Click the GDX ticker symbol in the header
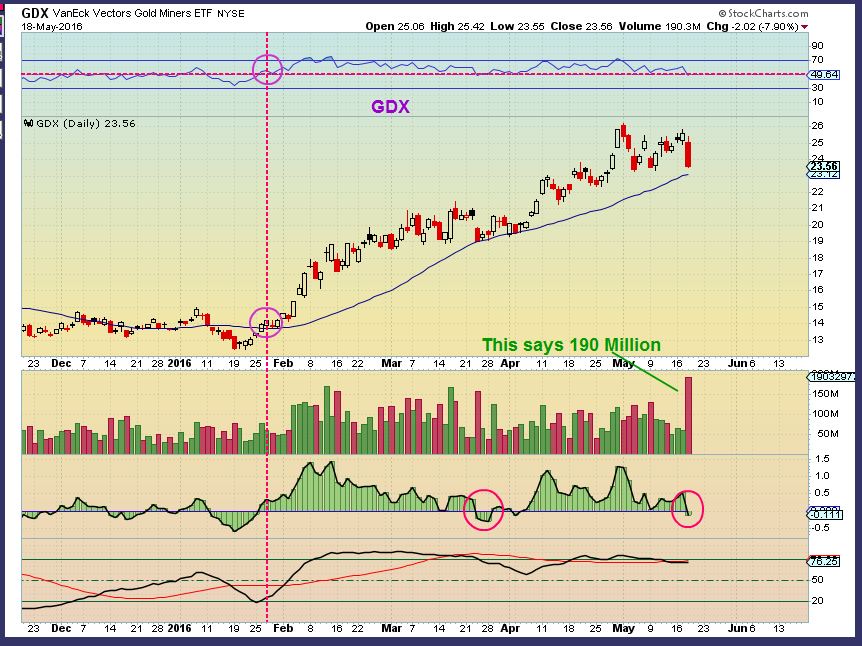This screenshot has width=862, height=646. click(35, 12)
